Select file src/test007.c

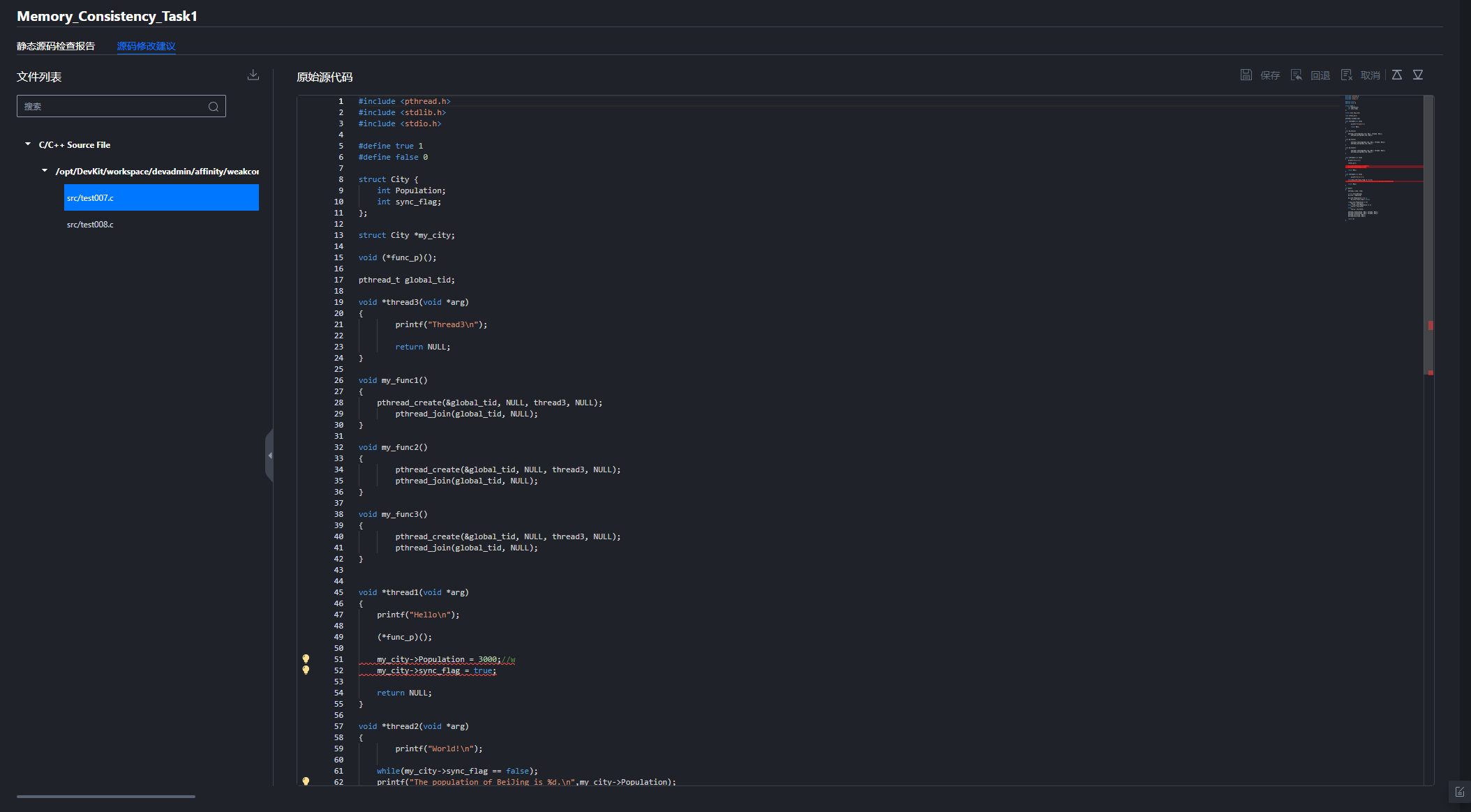[161, 197]
